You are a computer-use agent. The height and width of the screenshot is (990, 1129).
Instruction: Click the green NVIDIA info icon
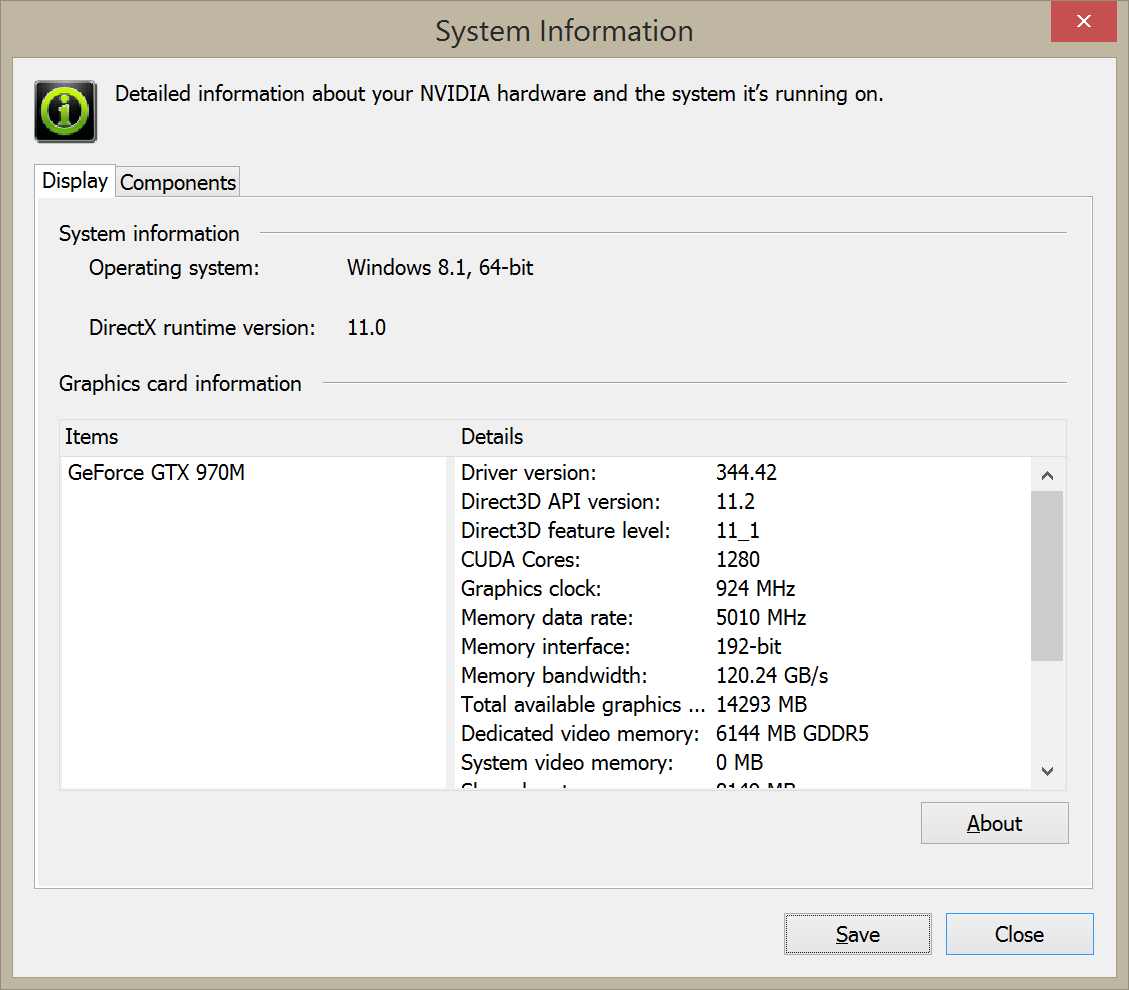66,112
